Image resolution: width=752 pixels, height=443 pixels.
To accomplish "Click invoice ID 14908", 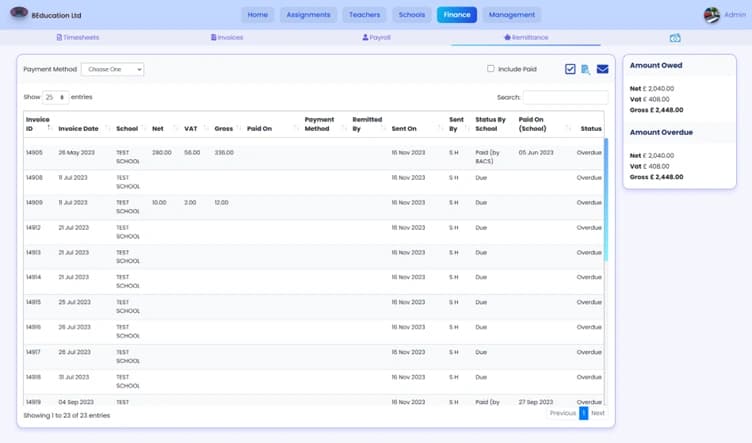I will (34, 177).
